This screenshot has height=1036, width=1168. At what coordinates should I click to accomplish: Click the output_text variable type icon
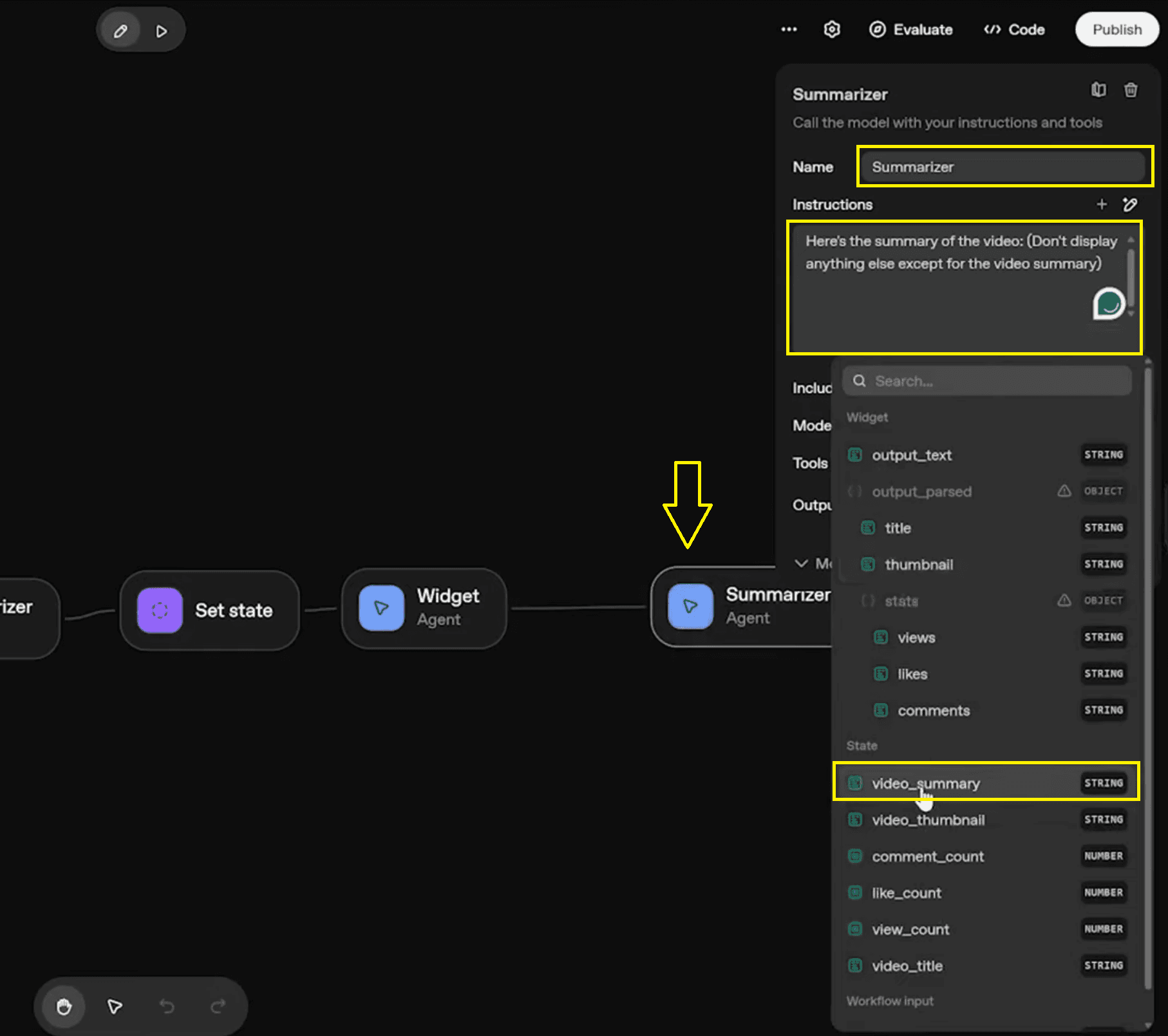click(855, 455)
